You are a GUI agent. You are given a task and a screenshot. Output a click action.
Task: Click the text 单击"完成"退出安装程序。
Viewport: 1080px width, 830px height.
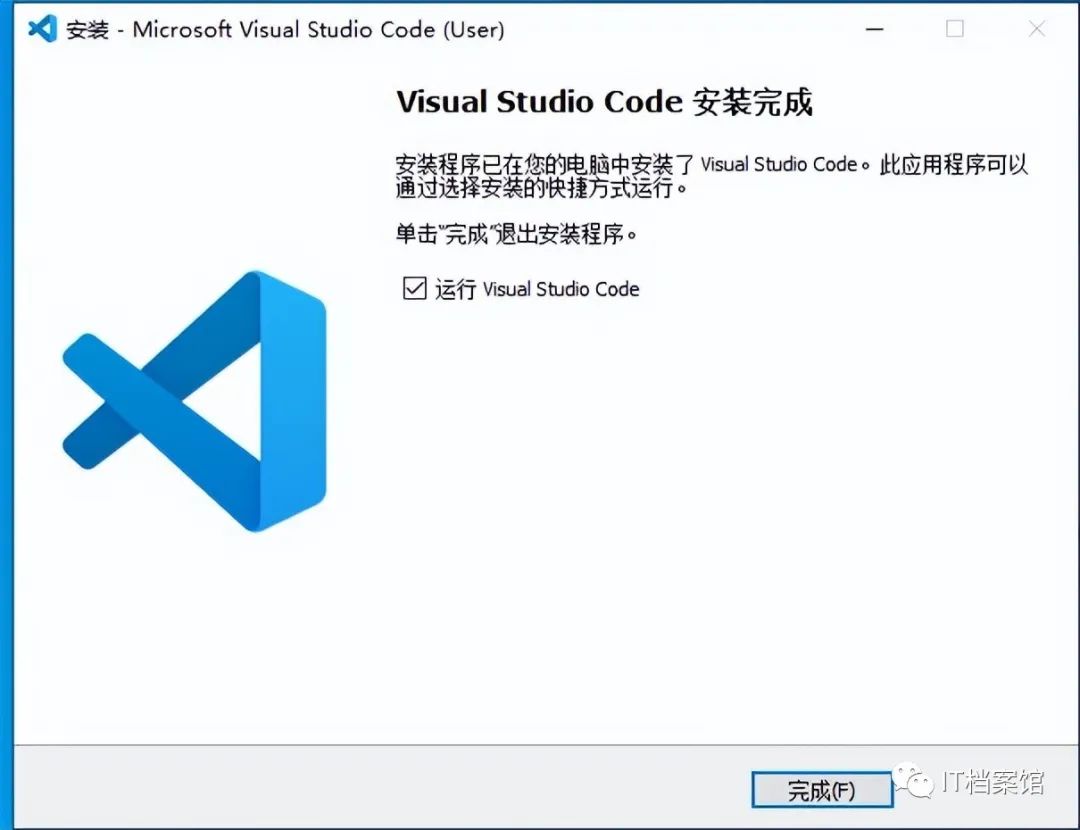(517, 234)
